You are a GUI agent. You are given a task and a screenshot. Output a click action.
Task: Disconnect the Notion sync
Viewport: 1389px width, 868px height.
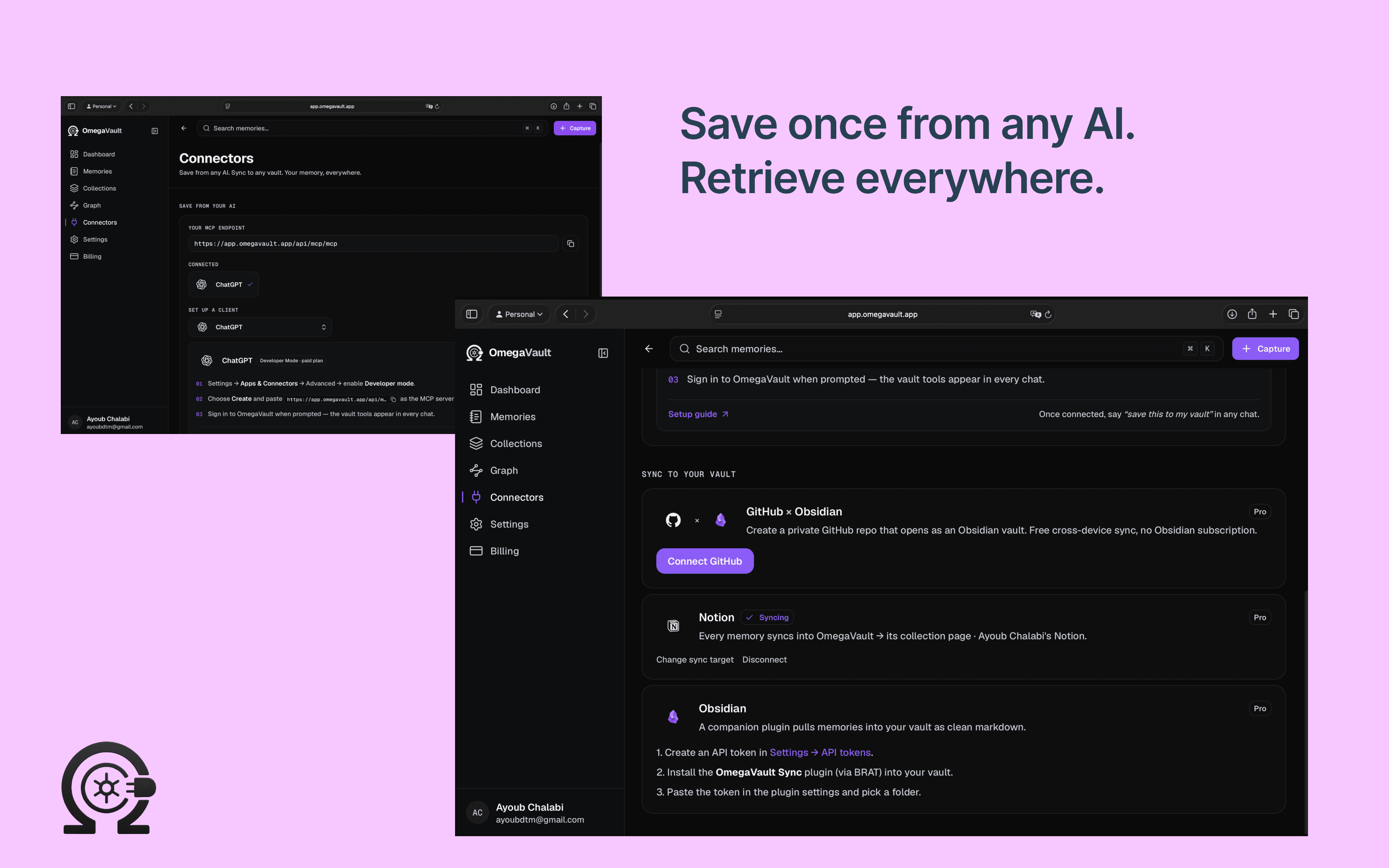pyautogui.click(x=764, y=660)
